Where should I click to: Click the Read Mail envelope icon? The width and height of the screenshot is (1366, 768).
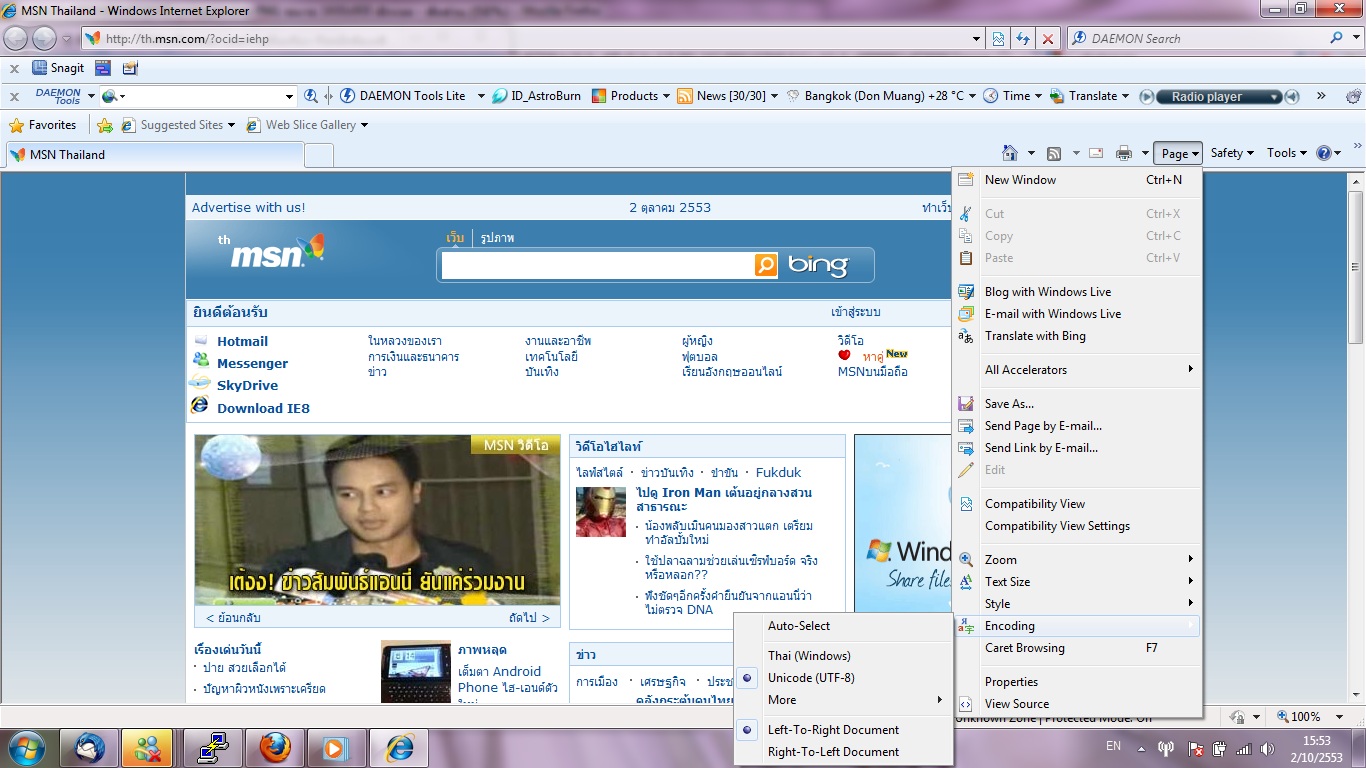[x=1095, y=153]
